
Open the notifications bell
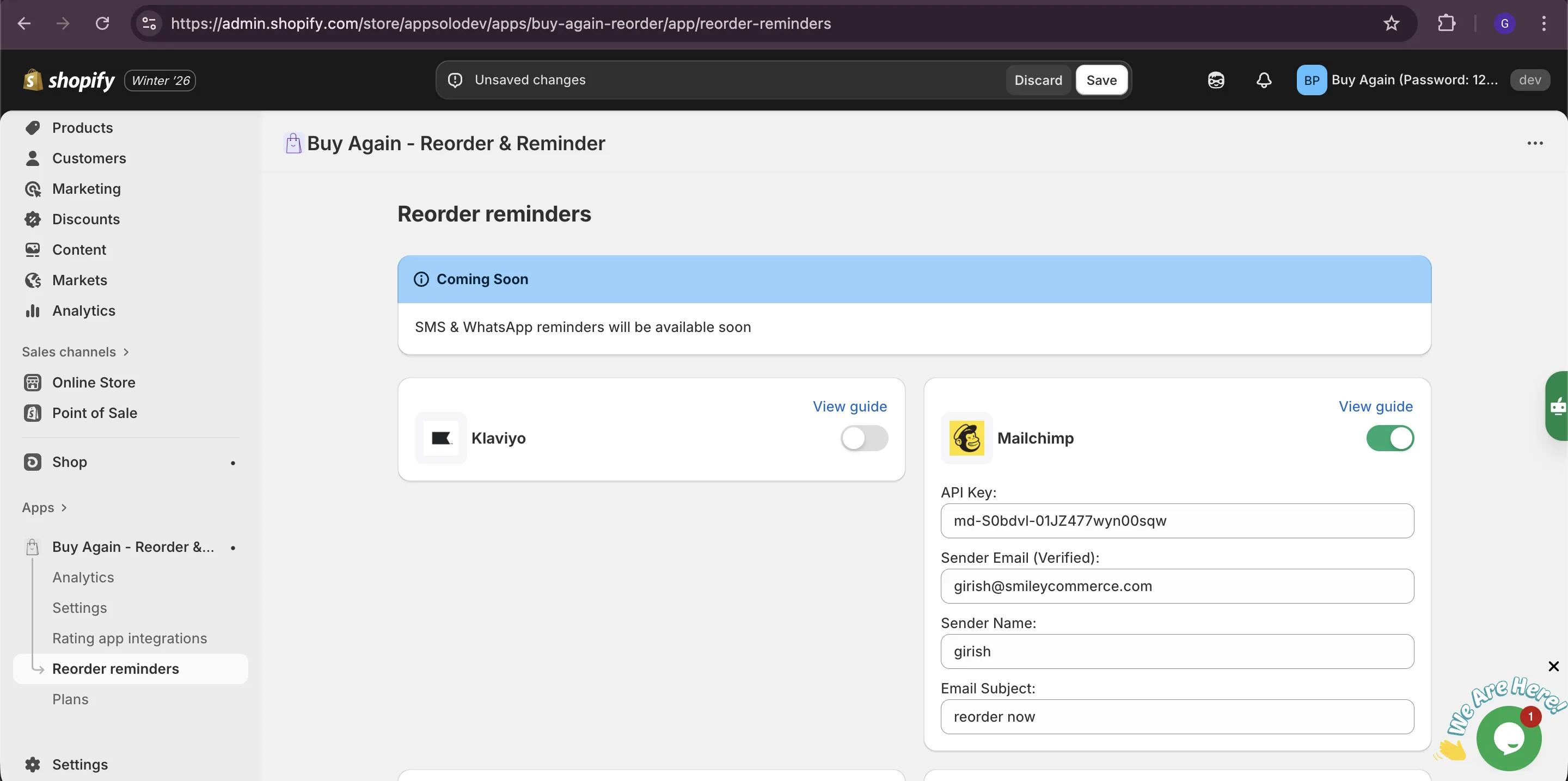(x=1264, y=81)
